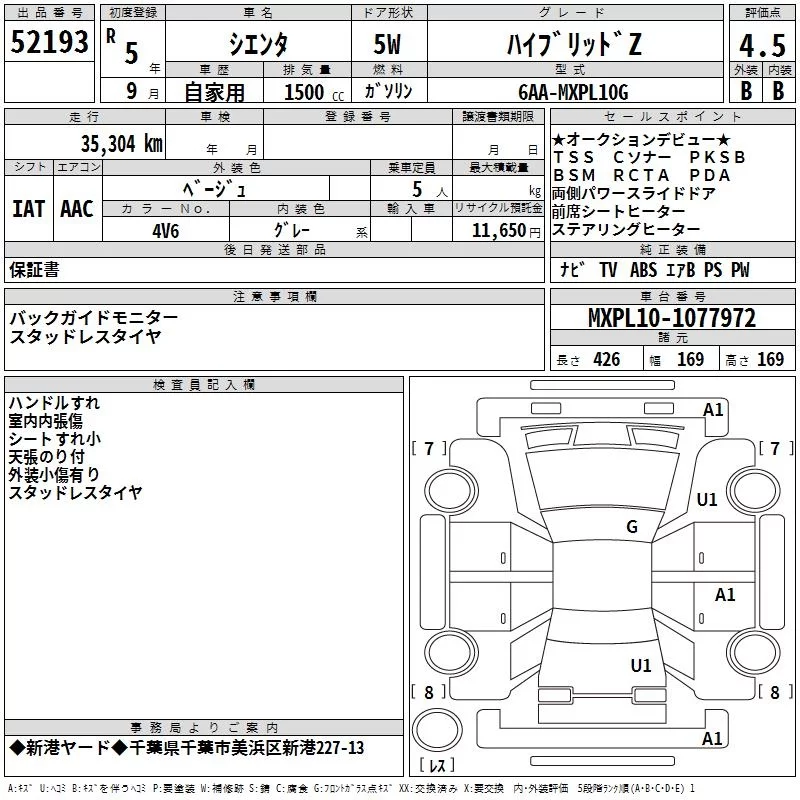
Task: Click seating capacity 5 人
Action: (429, 190)
